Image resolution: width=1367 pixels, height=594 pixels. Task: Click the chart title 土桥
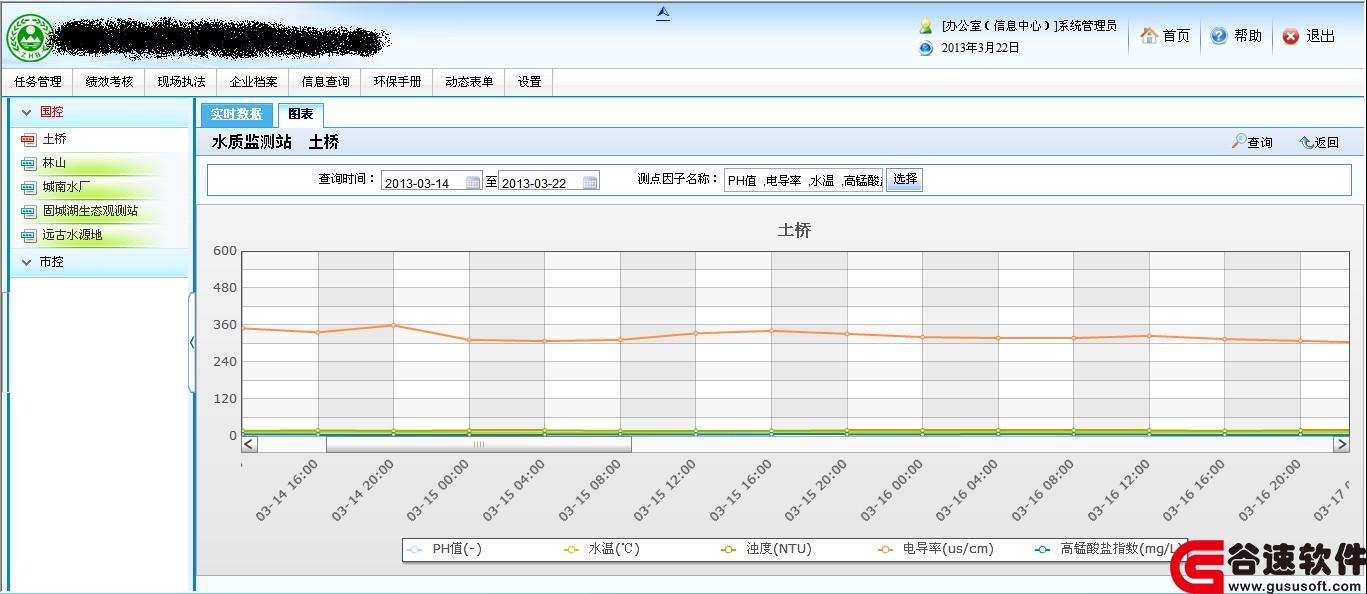(x=795, y=231)
